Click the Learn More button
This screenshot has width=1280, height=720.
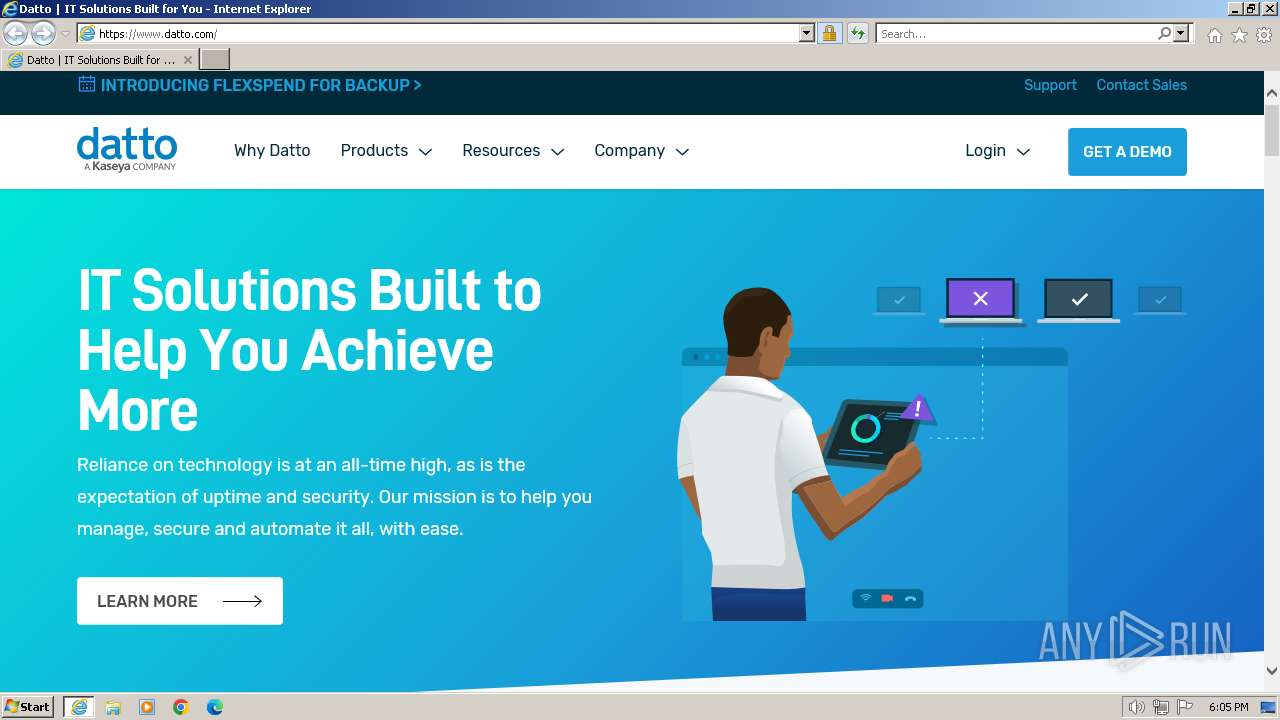[x=180, y=601]
